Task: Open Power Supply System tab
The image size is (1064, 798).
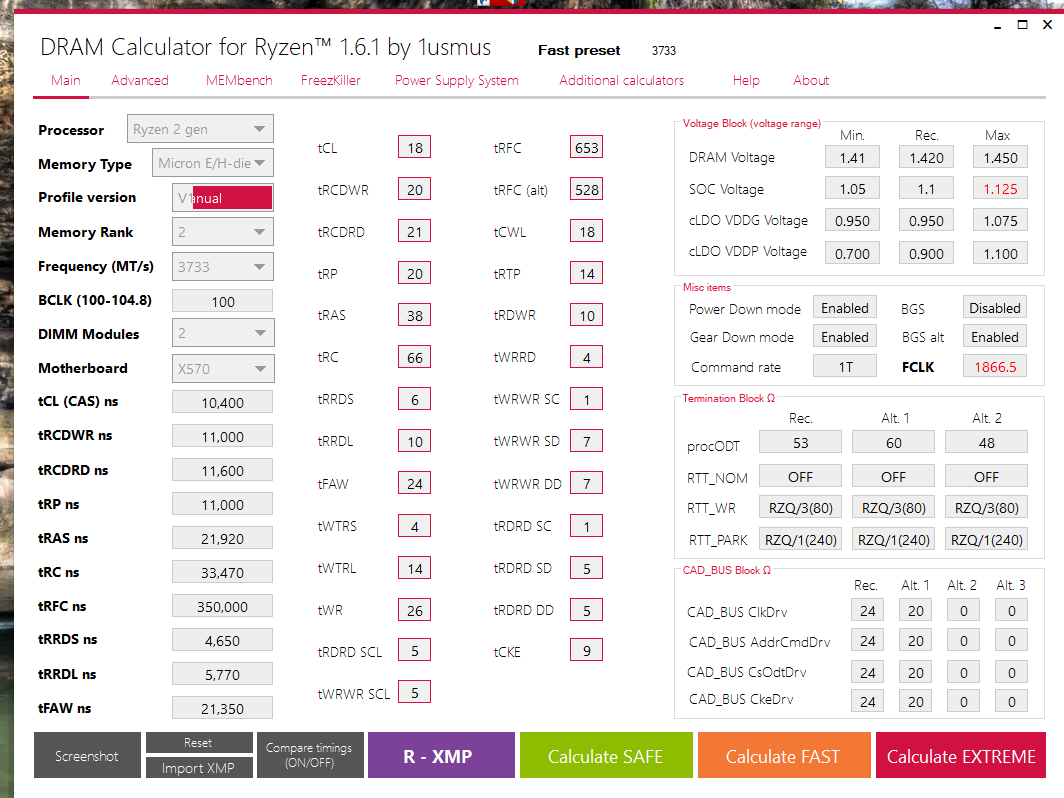Action: pyautogui.click(x=457, y=80)
